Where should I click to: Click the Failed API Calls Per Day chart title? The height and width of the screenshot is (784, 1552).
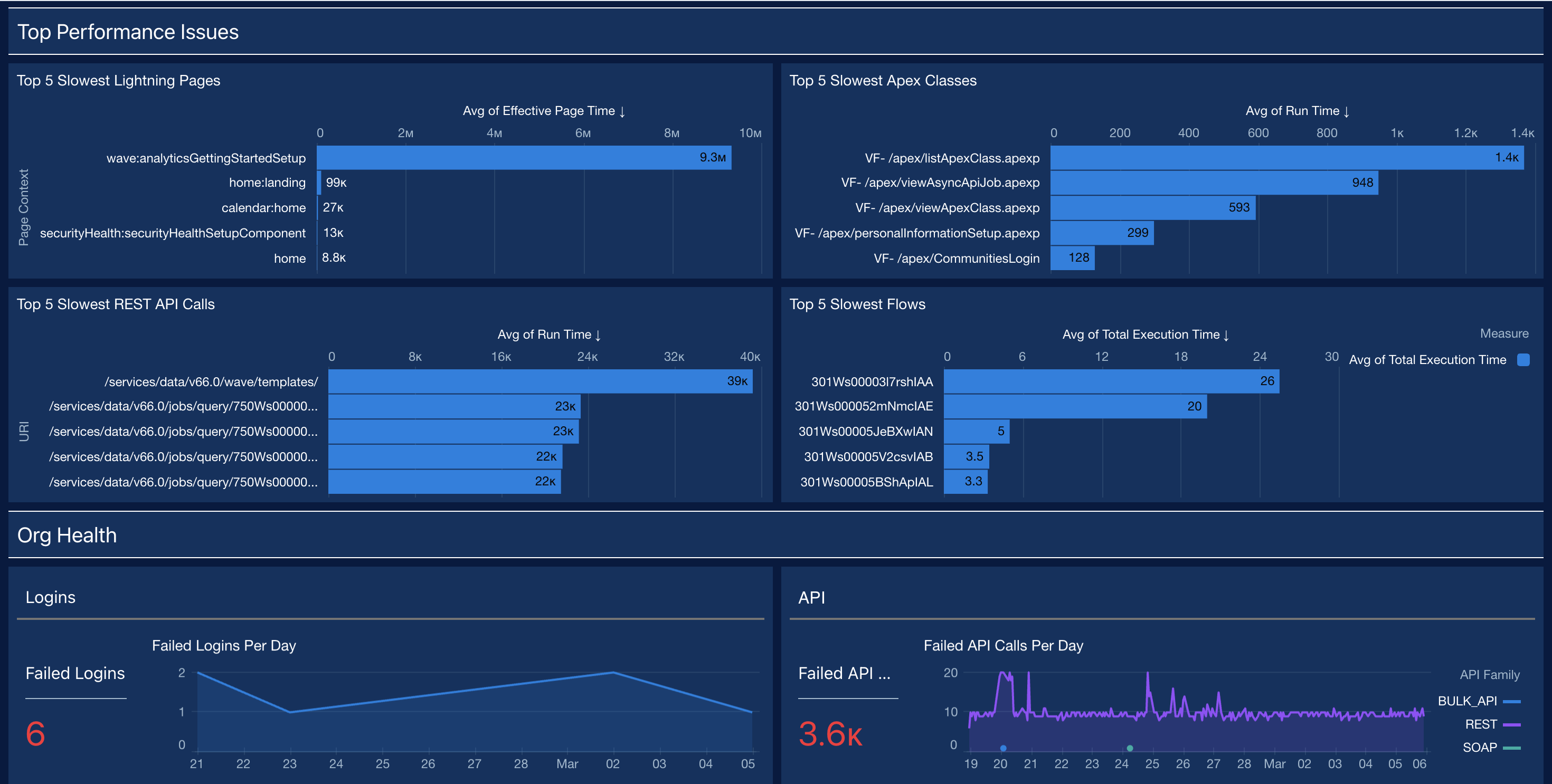tap(1003, 645)
